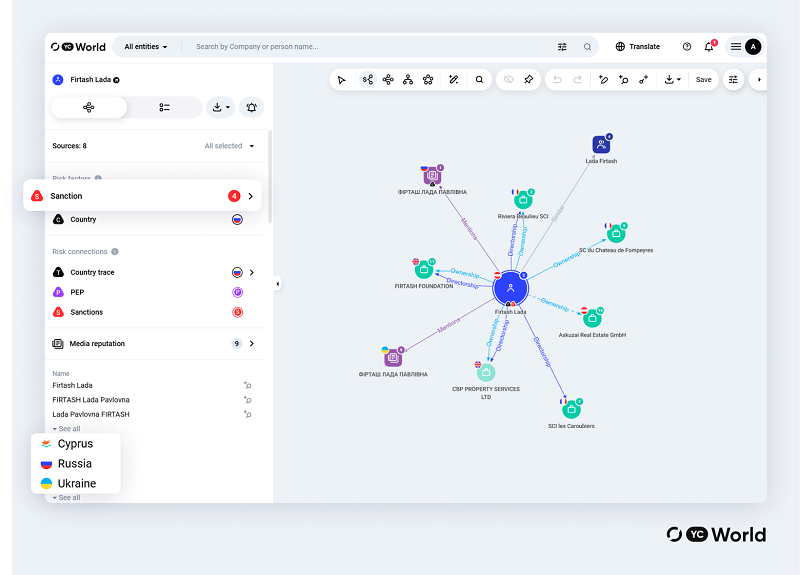Click the Translate button
The image size is (800, 575).
tap(637, 46)
